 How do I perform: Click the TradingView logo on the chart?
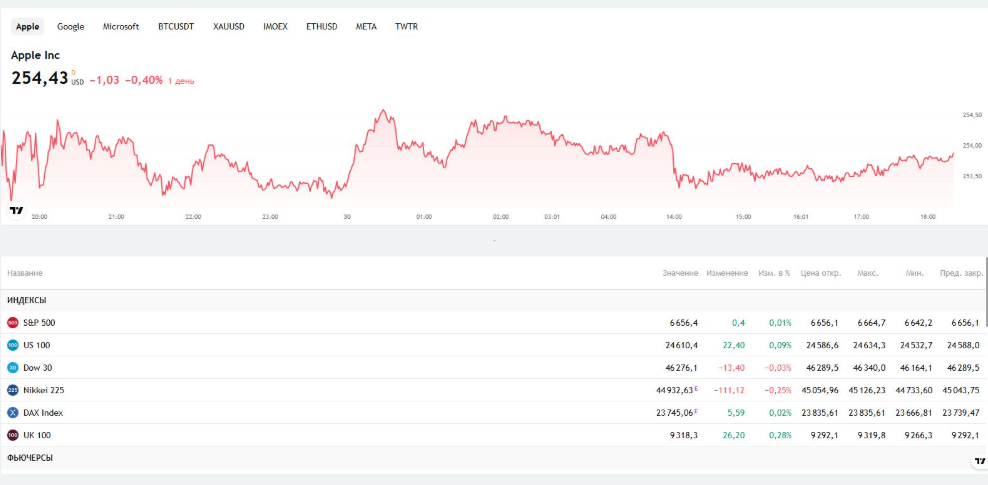[x=16, y=210]
